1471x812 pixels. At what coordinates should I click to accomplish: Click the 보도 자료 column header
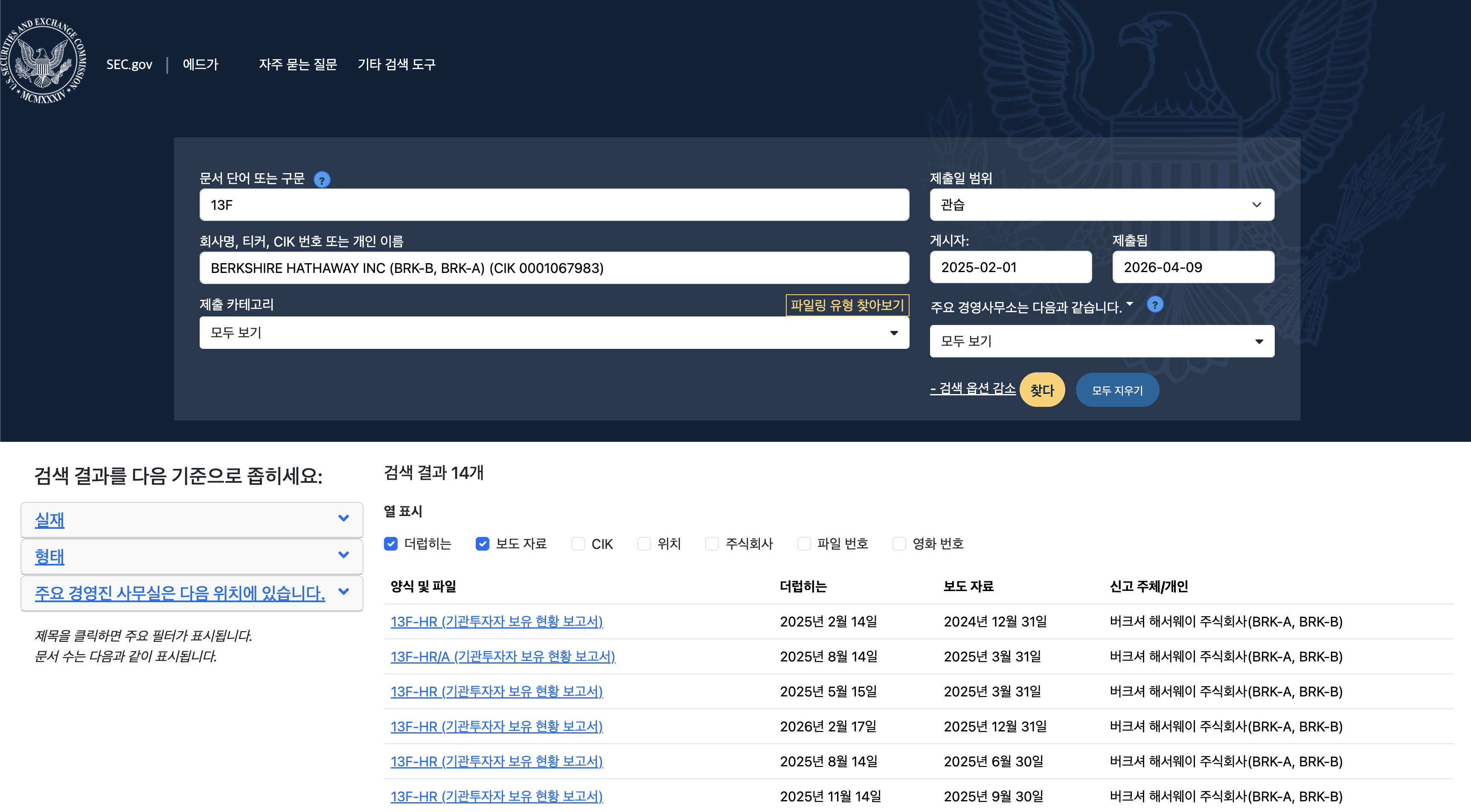(968, 586)
